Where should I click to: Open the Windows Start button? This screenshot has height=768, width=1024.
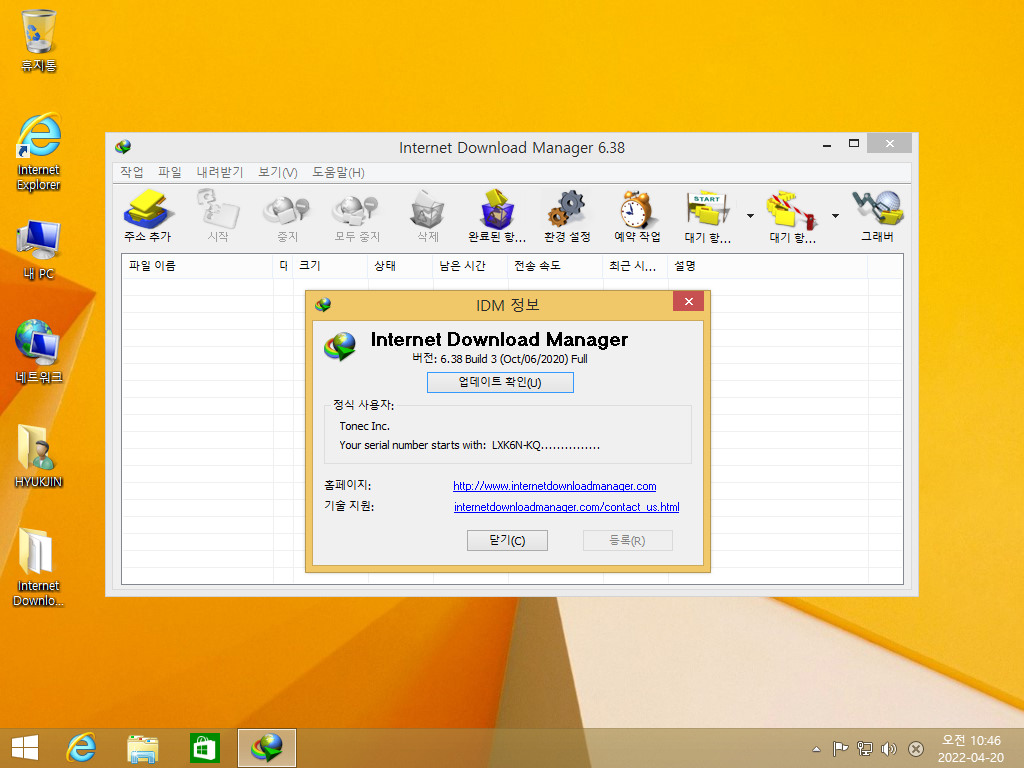point(25,748)
